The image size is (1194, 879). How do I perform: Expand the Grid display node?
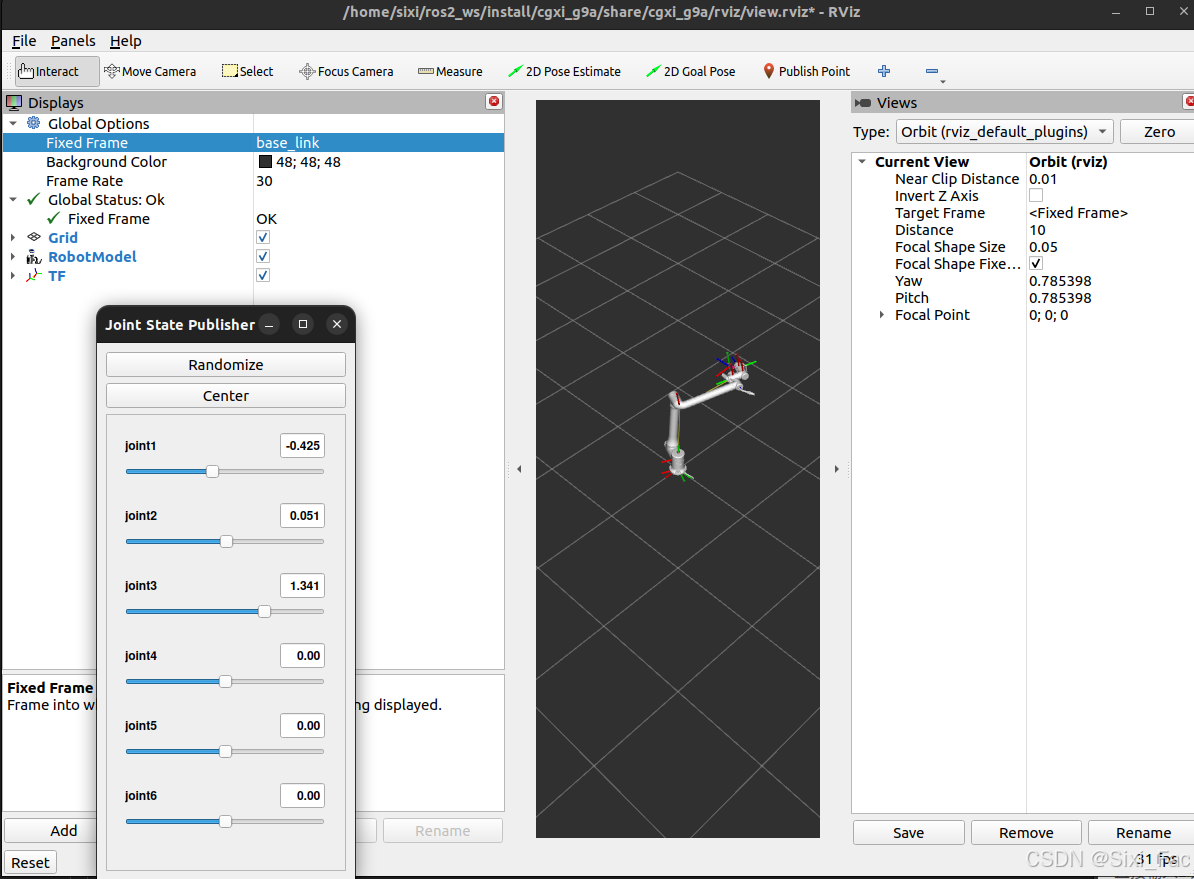pos(13,238)
